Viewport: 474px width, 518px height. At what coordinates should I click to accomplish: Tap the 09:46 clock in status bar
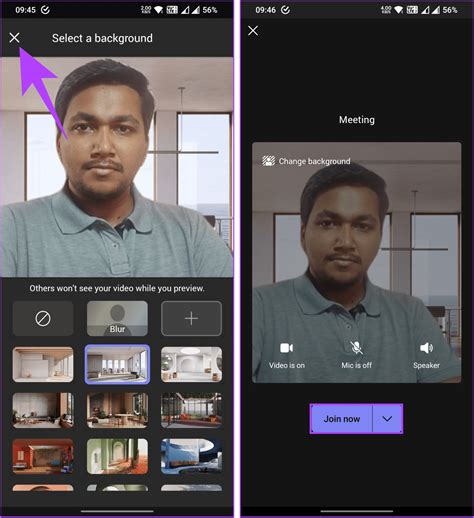click(x=265, y=10)
